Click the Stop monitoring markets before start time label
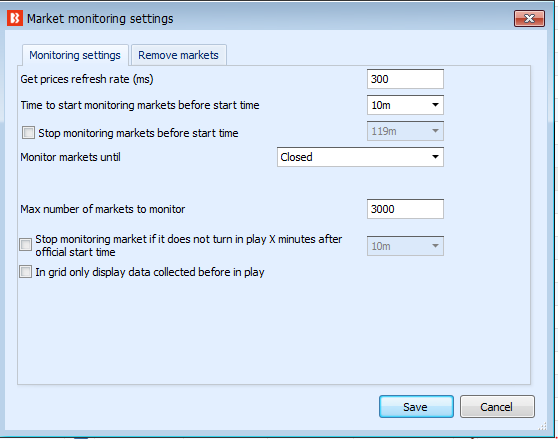Viewport: 558px width, 439px height. click(138, 133)
